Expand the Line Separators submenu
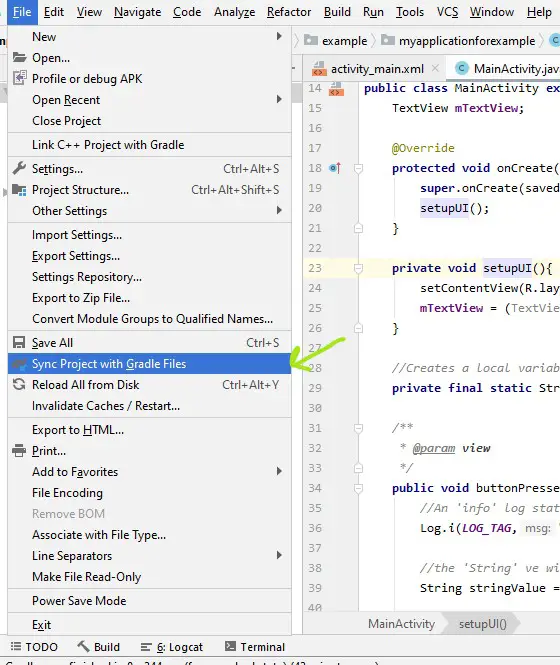Image resolution: width=560 pixels, height=665 pixels. 279,555
